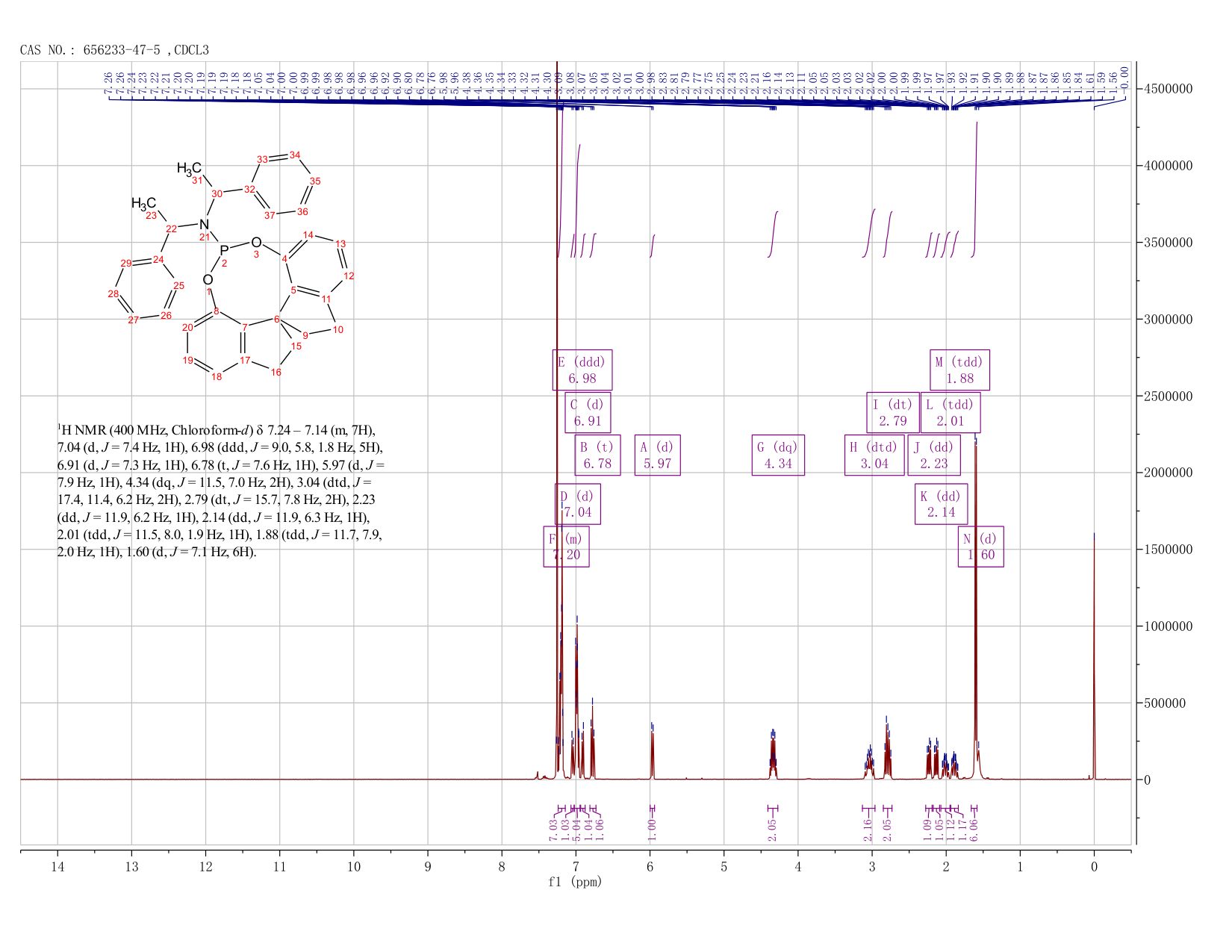Click the F (m) 7.20 multiplet label
This screenshot has height=952, width=1232.
pyautogui.click(x=566, y=547)
